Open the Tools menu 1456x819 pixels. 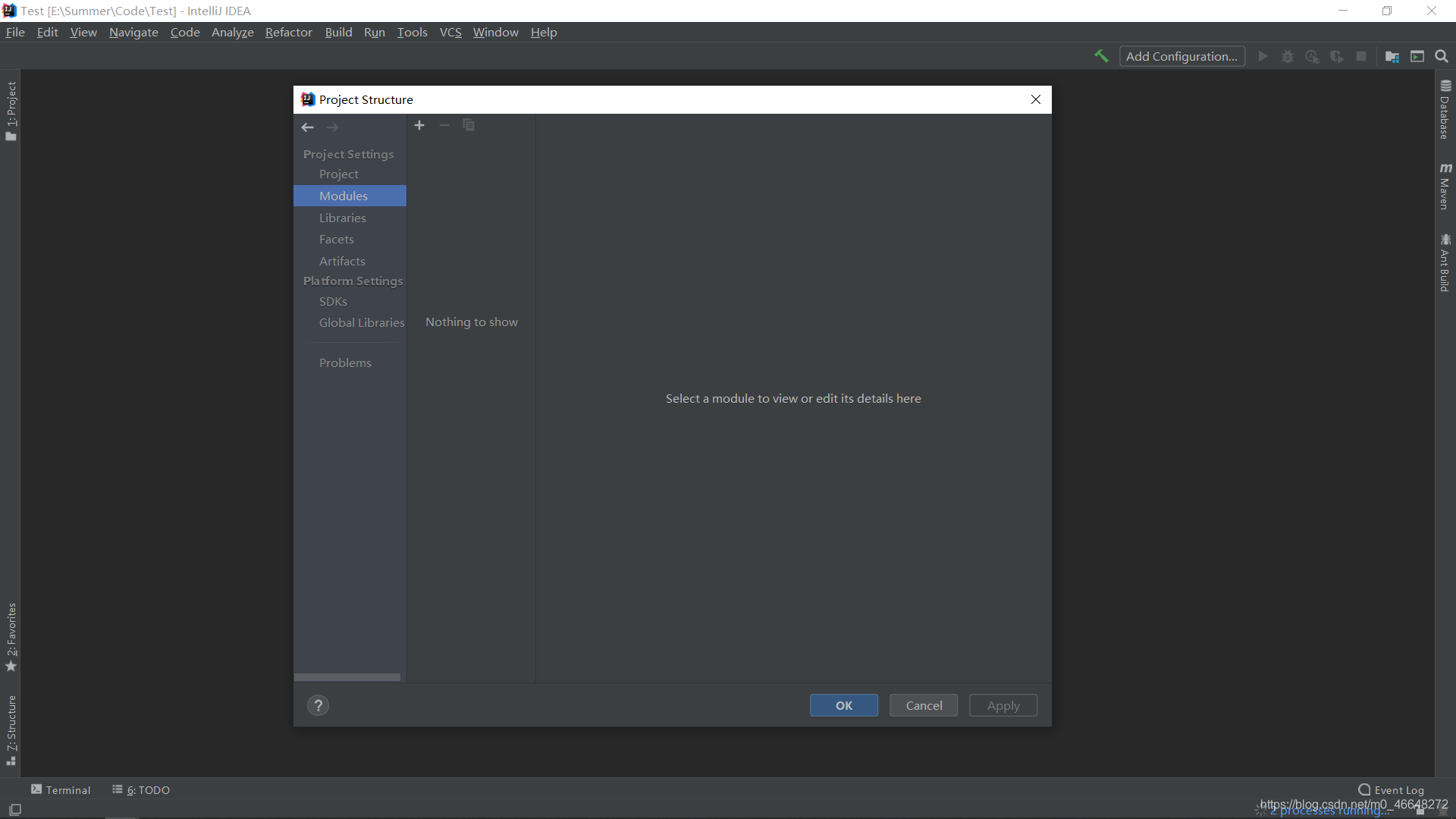(x=412, y=32)
